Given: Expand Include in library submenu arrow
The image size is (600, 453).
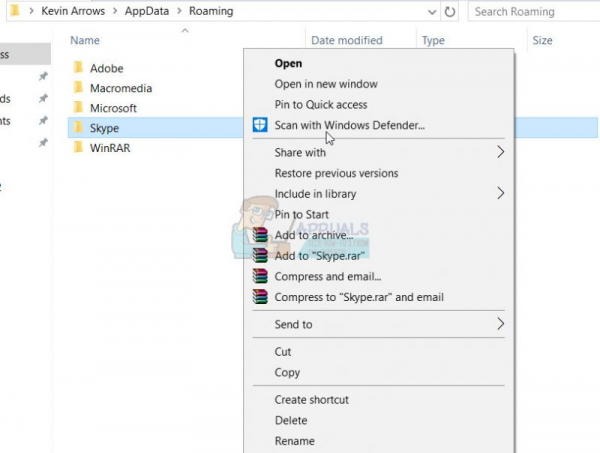Looking at the screenshot, I should pos(501,193).
